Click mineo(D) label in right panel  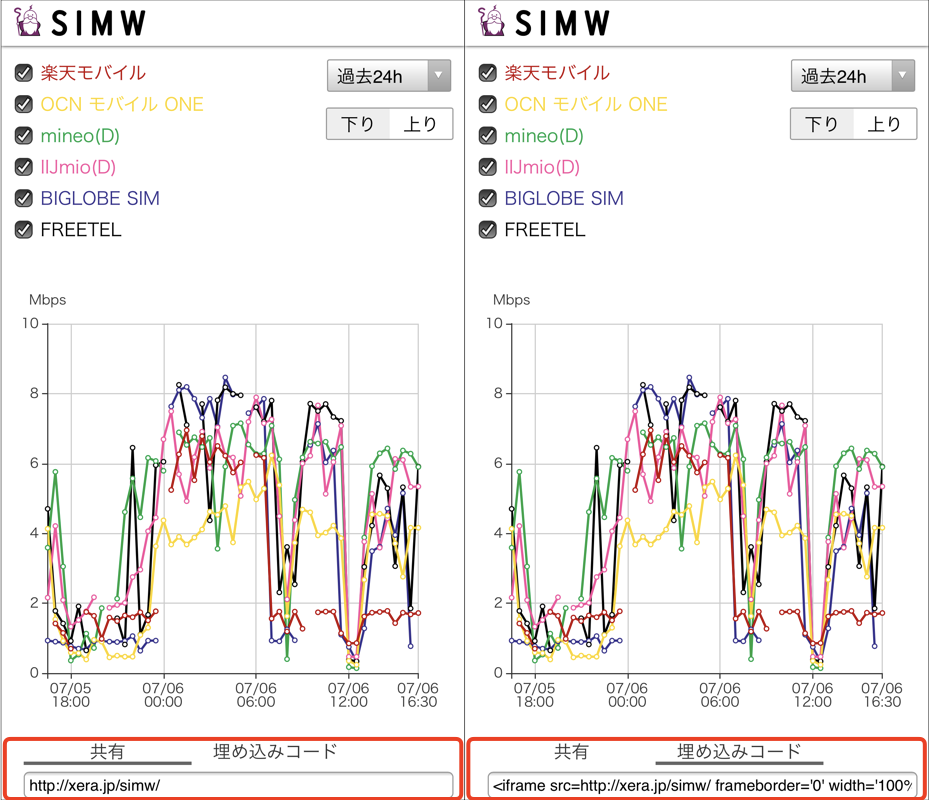point(544,136)
